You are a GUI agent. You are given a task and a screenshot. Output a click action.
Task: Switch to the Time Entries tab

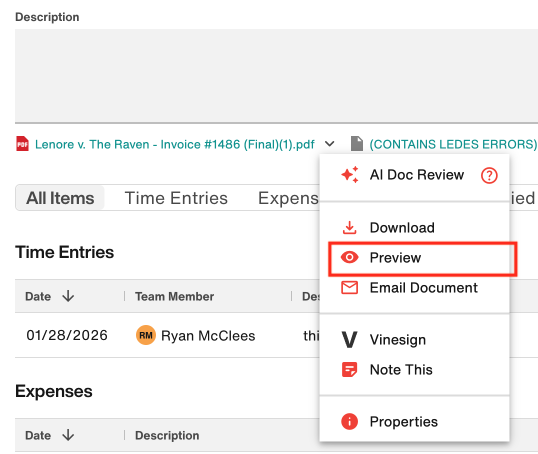tap(176, 198)
